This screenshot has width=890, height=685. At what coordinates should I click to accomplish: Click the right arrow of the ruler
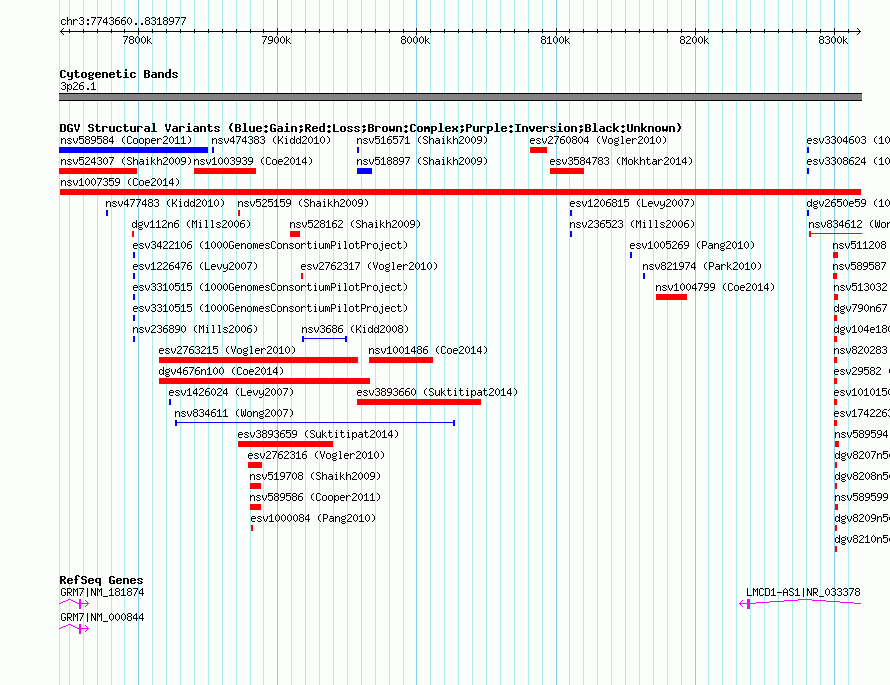click(x=859, y=32)
